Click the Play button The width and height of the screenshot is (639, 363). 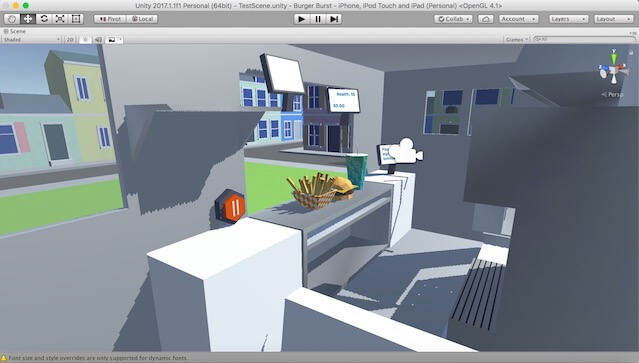[301, 19]
